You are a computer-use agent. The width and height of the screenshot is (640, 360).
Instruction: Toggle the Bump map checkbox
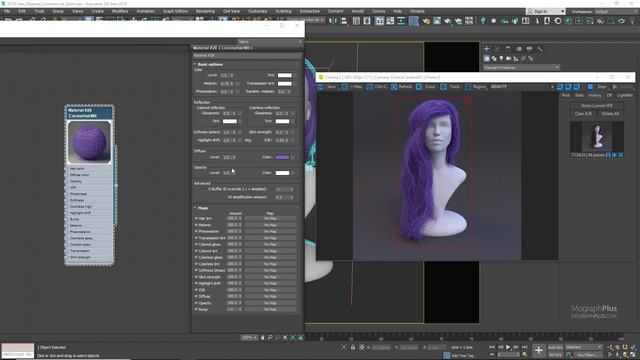(x=196, y=309)
